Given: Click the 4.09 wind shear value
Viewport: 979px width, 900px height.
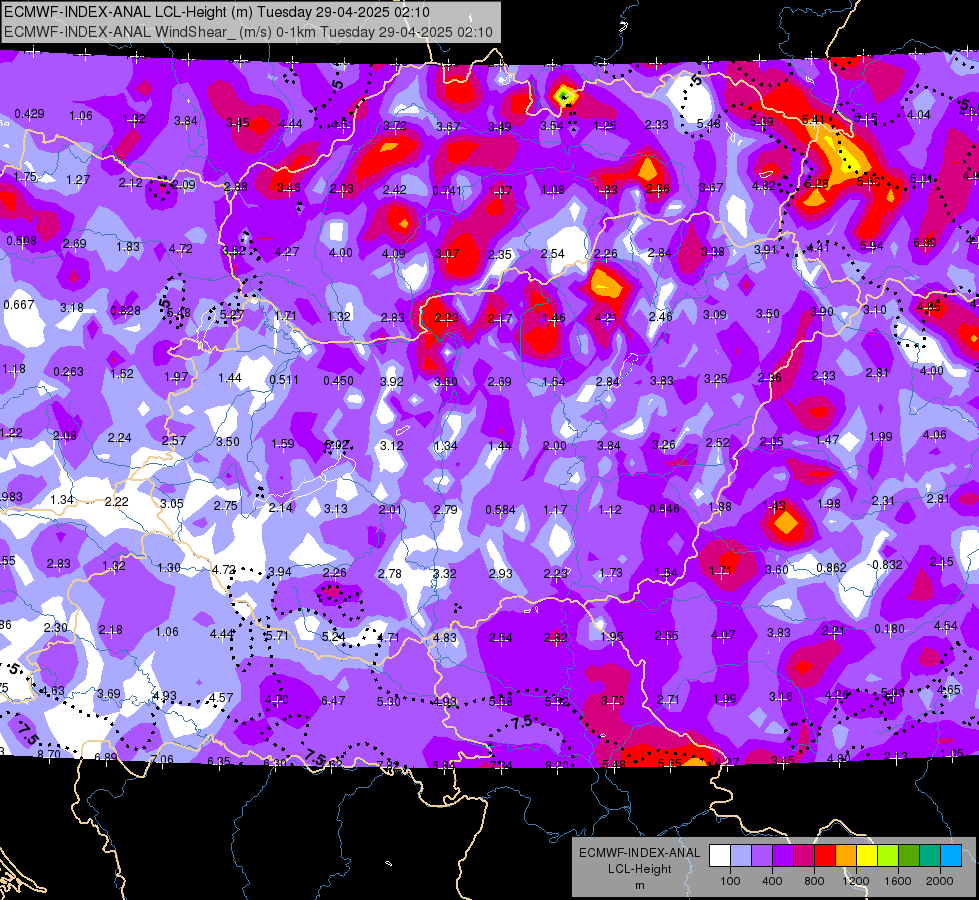Looking at the screenshot, I should [x=393, y=254].
